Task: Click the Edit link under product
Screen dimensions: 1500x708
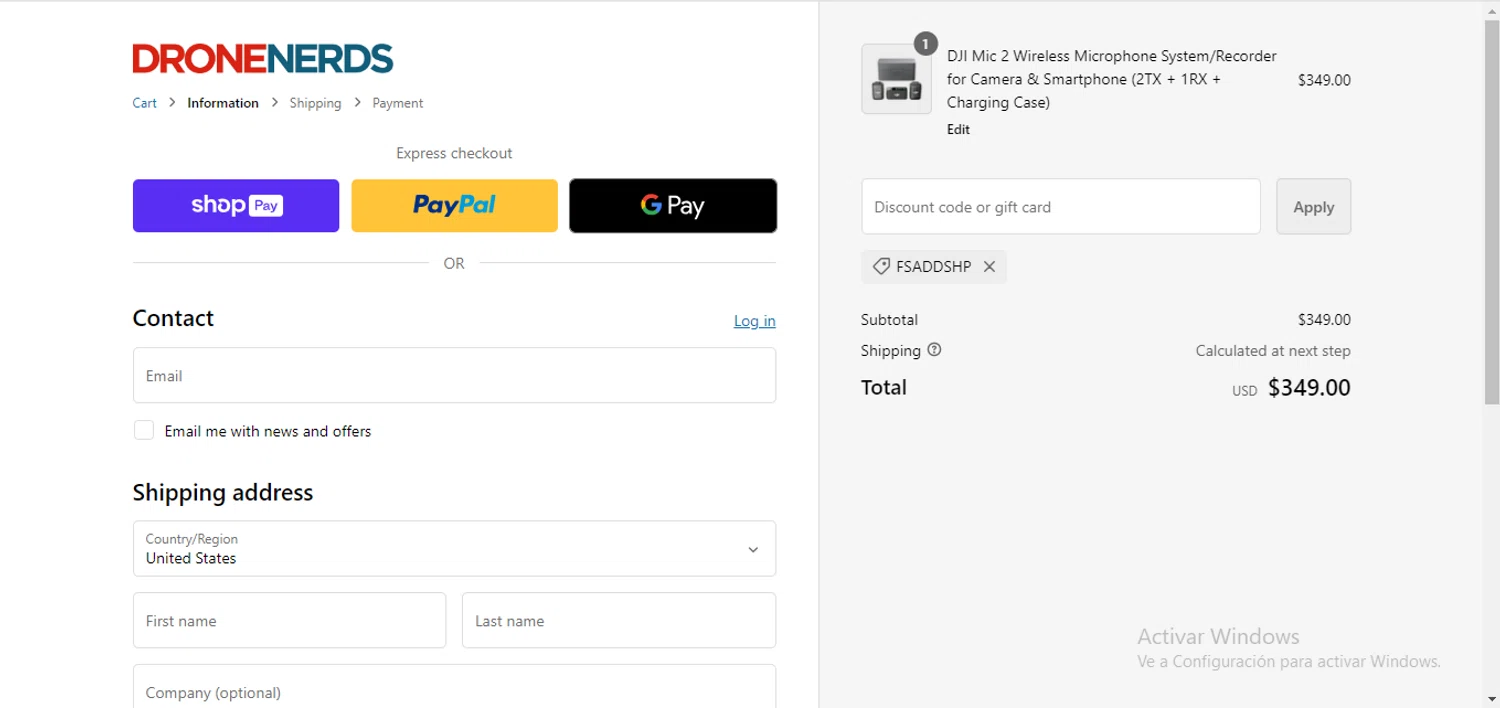Action: (958, 130)
